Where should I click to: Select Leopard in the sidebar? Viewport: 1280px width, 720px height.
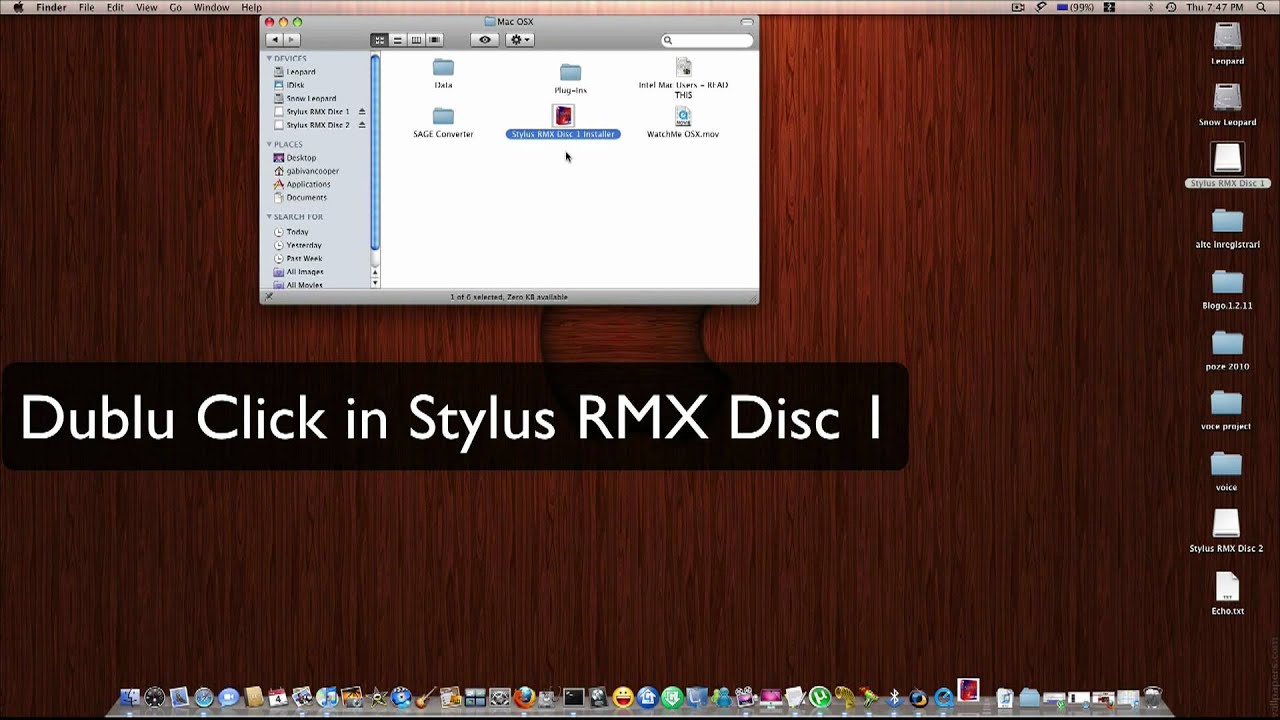pyautogui.click(x=294, y=72)
